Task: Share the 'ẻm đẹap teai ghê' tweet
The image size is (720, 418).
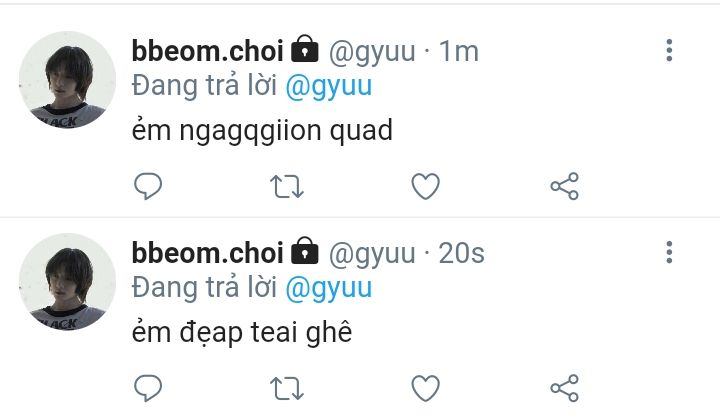Action: [564, 388]
